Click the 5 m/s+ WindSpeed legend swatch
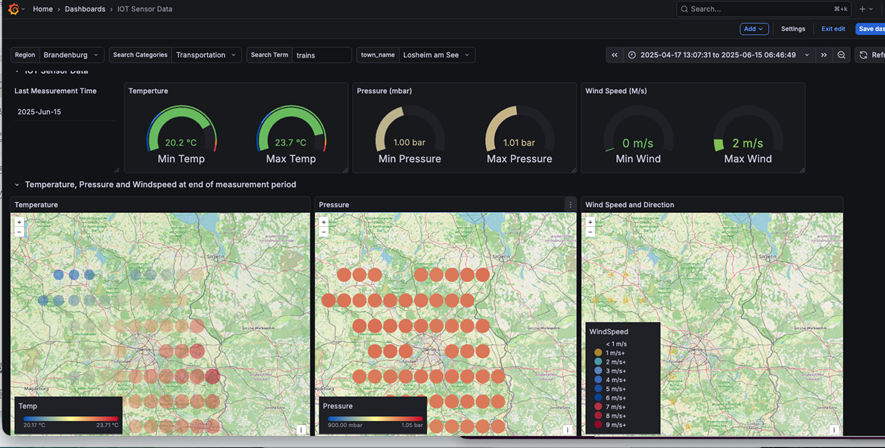The height and width of the screenshot is (448, 885). 598,389
